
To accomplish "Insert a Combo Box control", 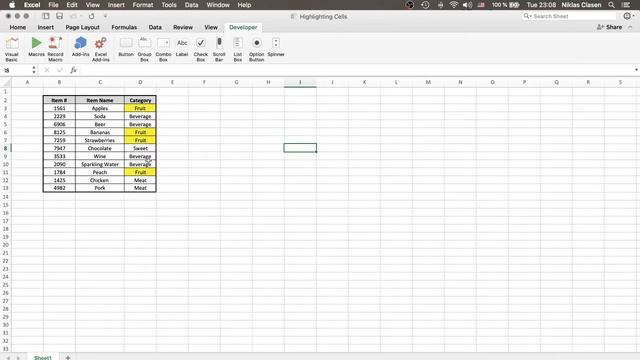I will [x=163, y=49].
